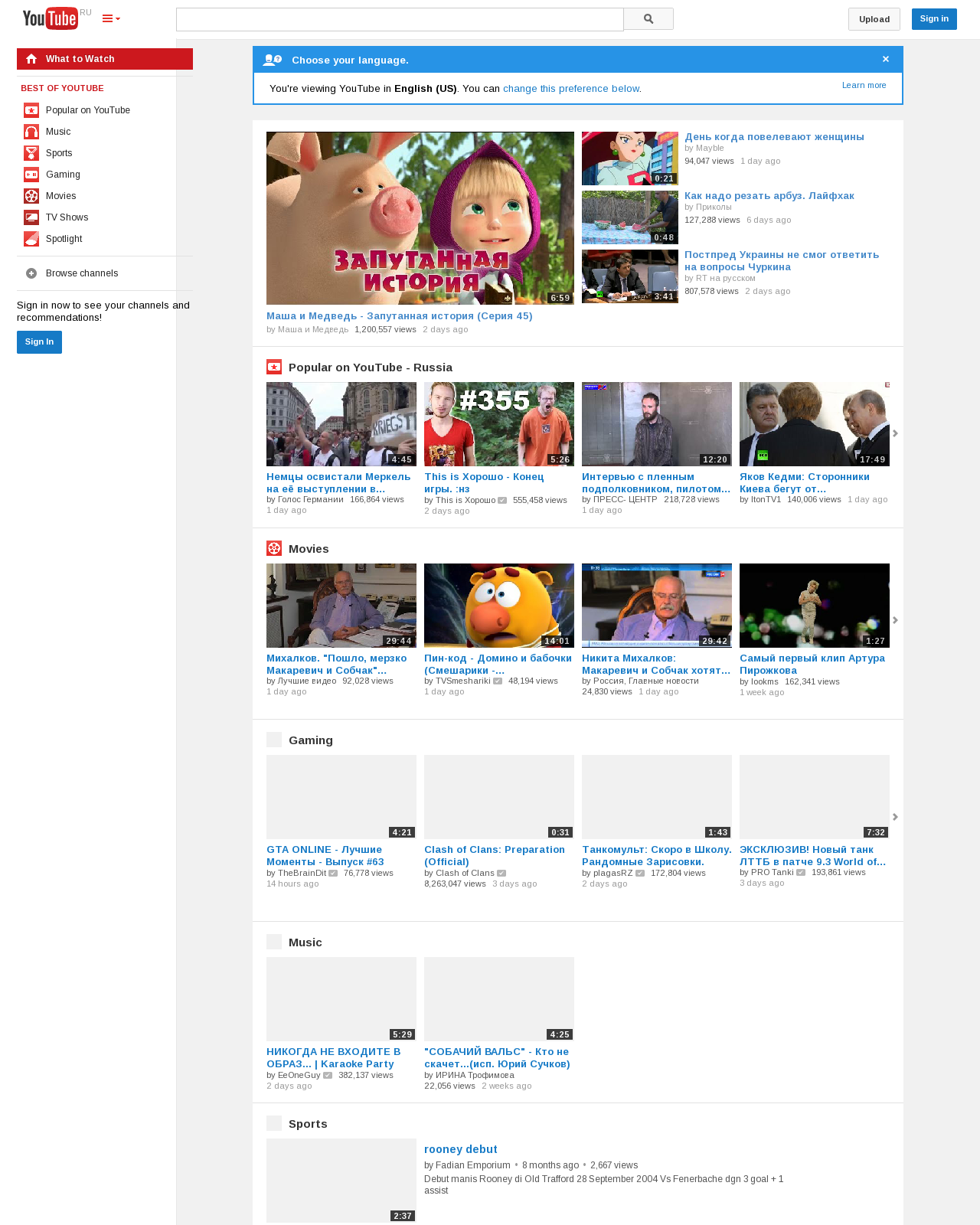Open the RT на русском channel link
The image size is (980, 1225).
(x=726, y=278)
